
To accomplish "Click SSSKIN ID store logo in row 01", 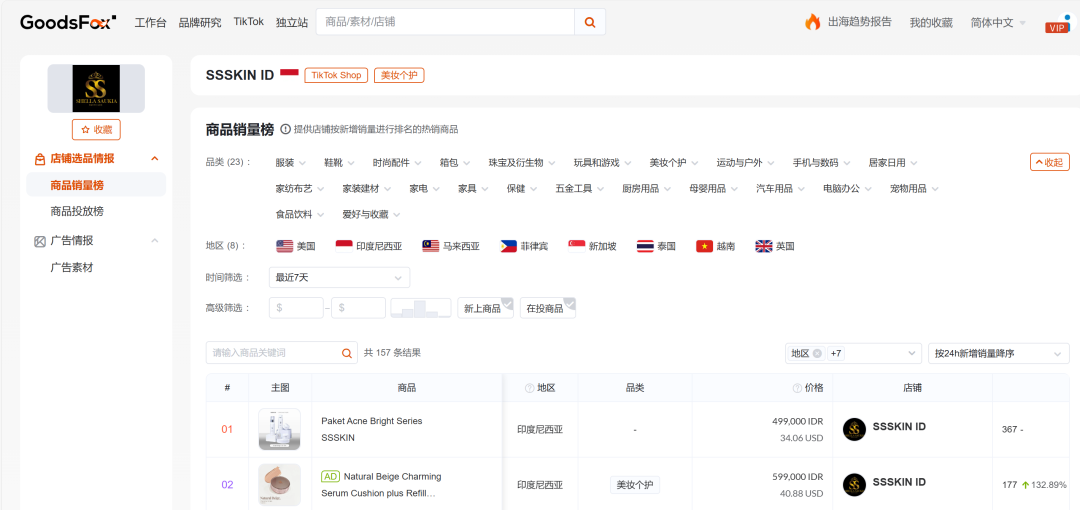I will coord(854,429).
